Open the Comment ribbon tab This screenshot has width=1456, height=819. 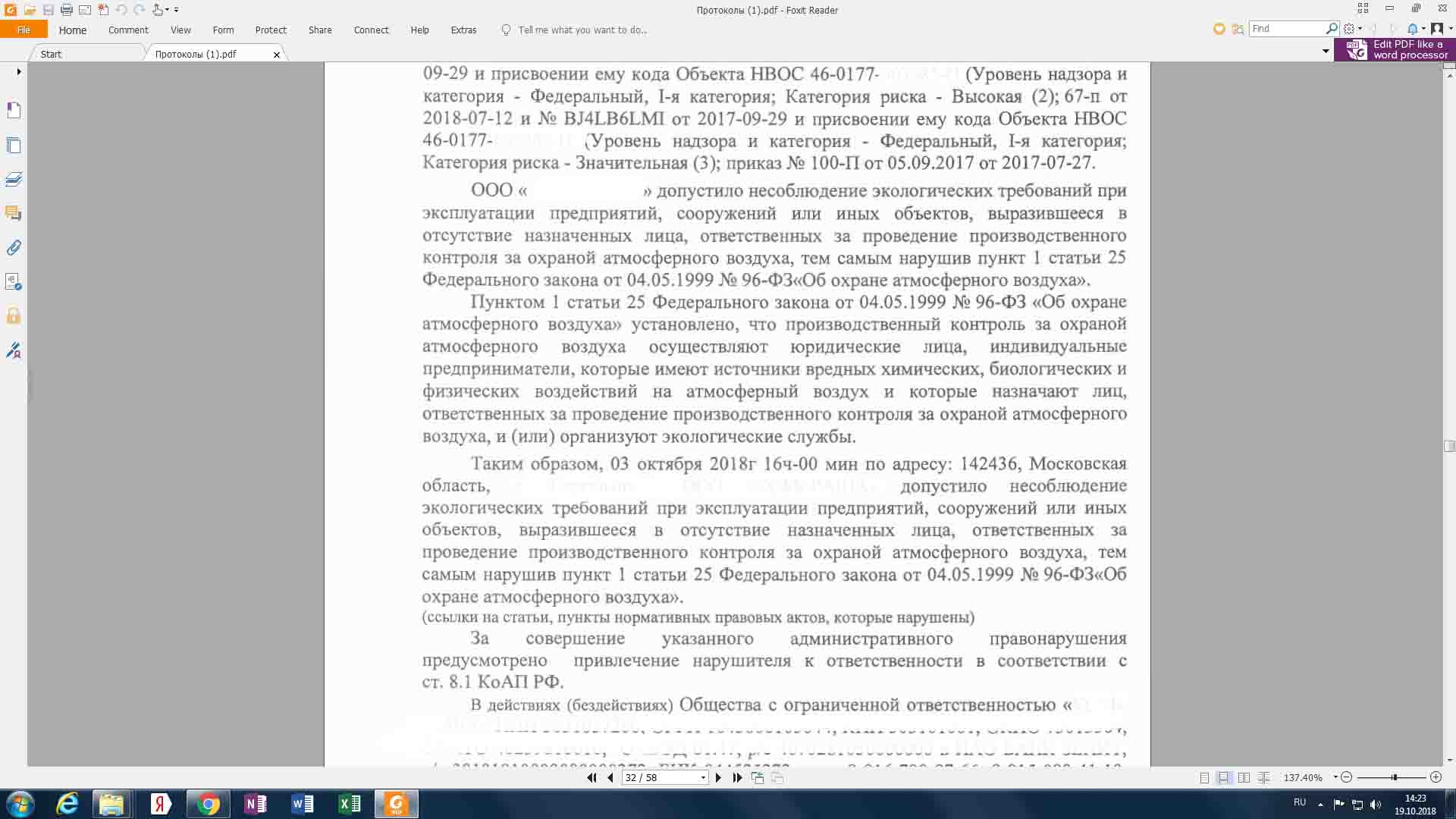click(128, 30)
